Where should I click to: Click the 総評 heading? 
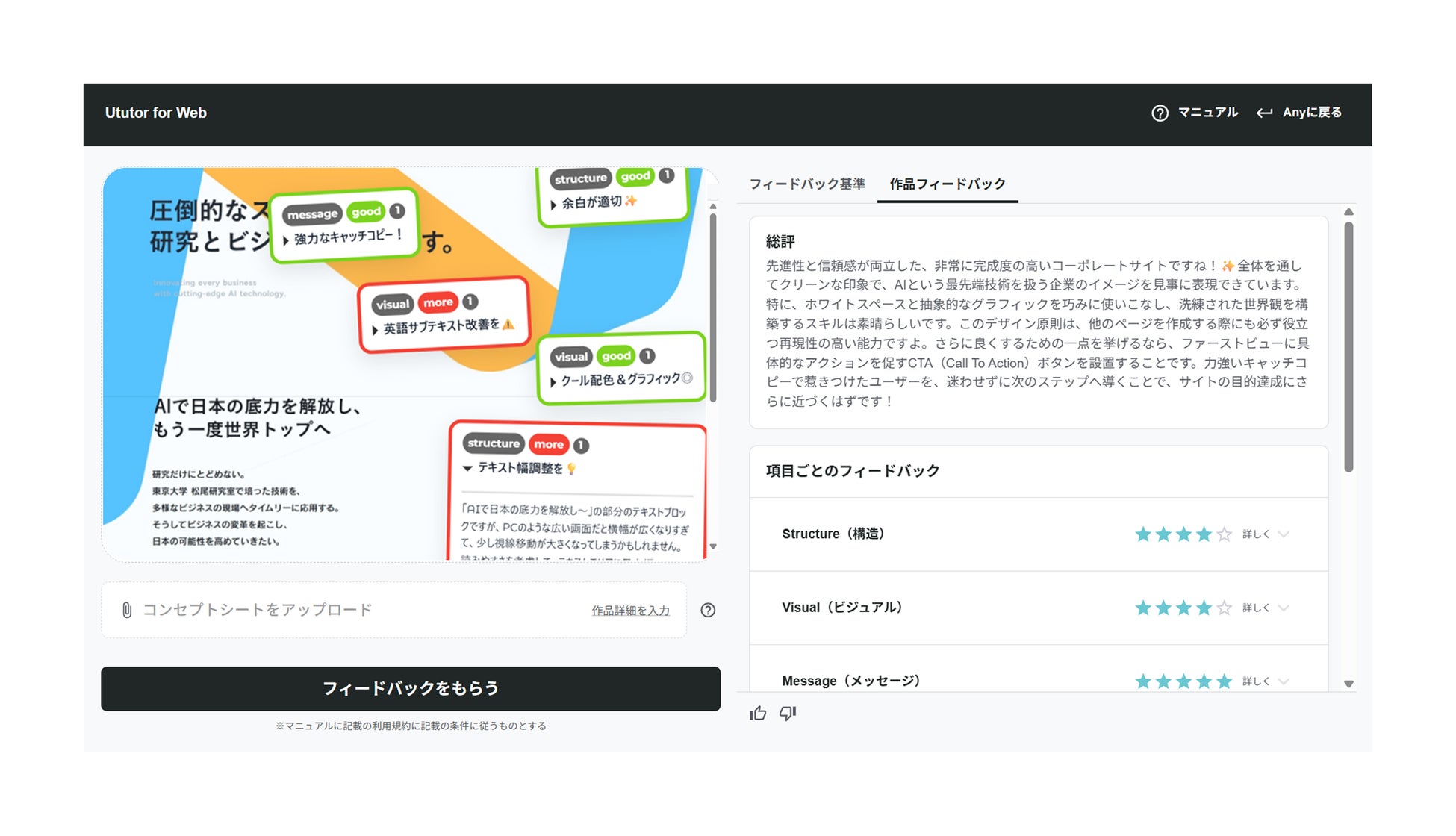click(x=780, y=242)
